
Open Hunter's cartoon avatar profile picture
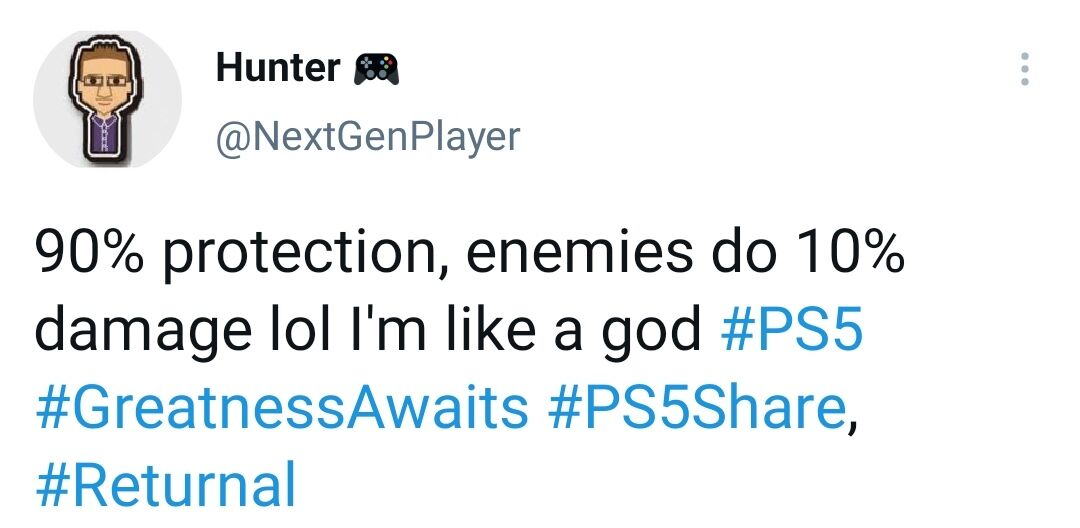click(107, 99)
